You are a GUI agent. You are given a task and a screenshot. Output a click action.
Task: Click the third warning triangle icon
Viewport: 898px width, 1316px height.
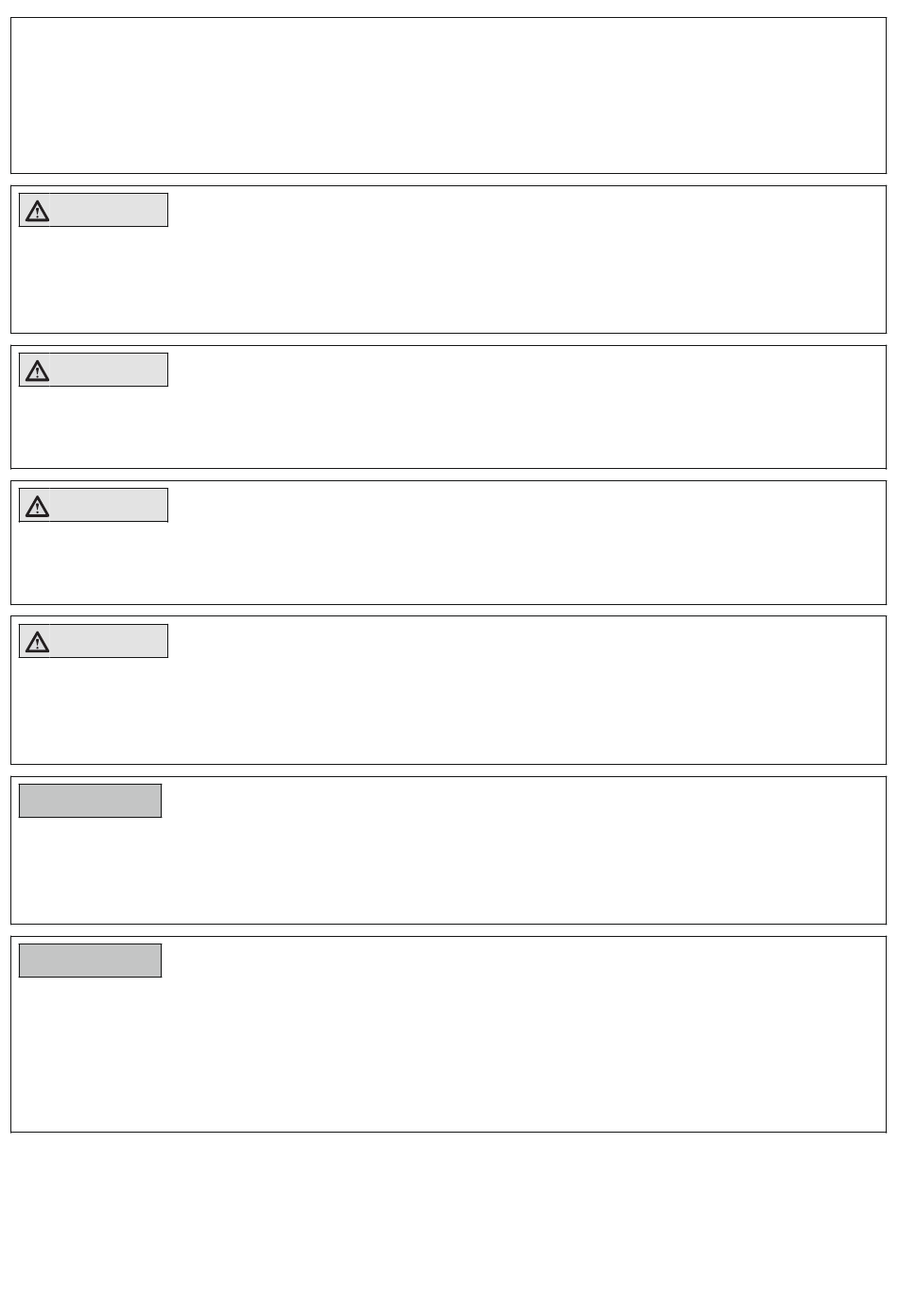[37, 506]
